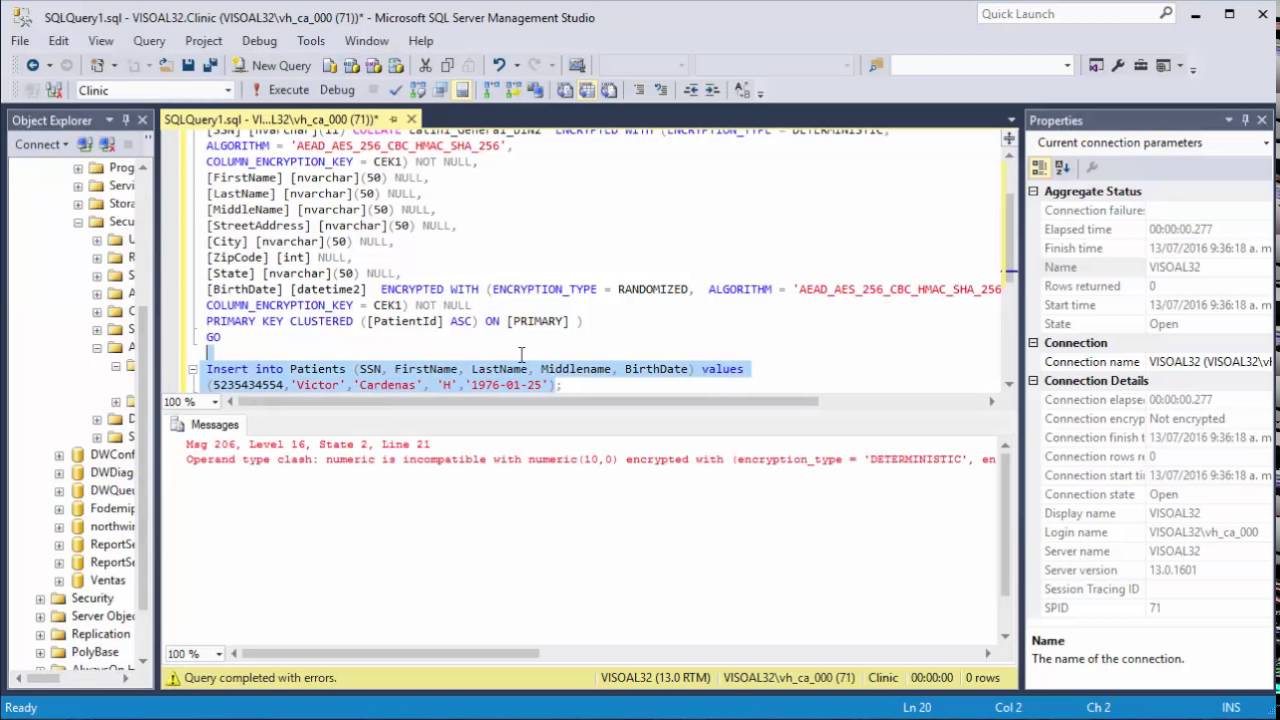Expand the Replication node in Object Explorer
The image size is (1280, 720).
[40, 635]
